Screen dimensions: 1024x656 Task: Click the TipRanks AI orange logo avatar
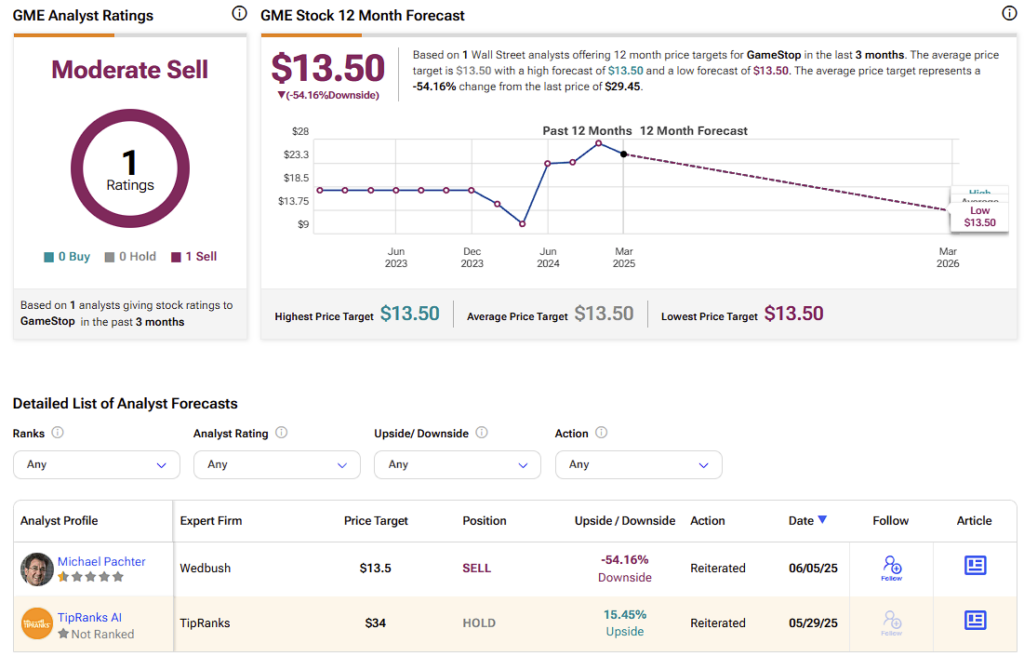37,623
